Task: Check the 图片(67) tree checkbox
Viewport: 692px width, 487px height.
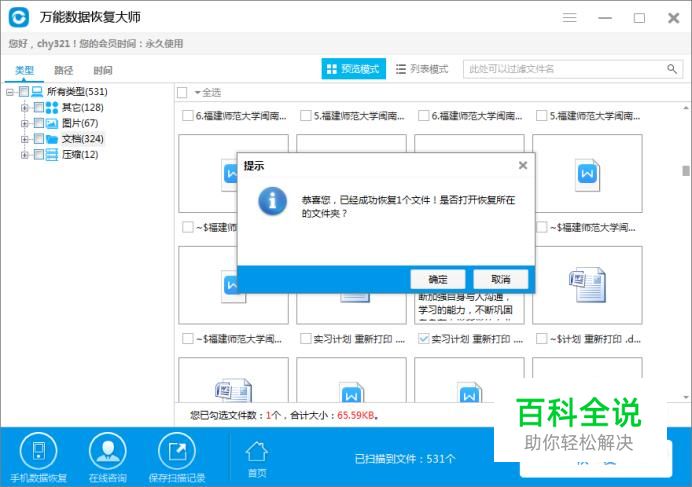Action: point(39,123)
